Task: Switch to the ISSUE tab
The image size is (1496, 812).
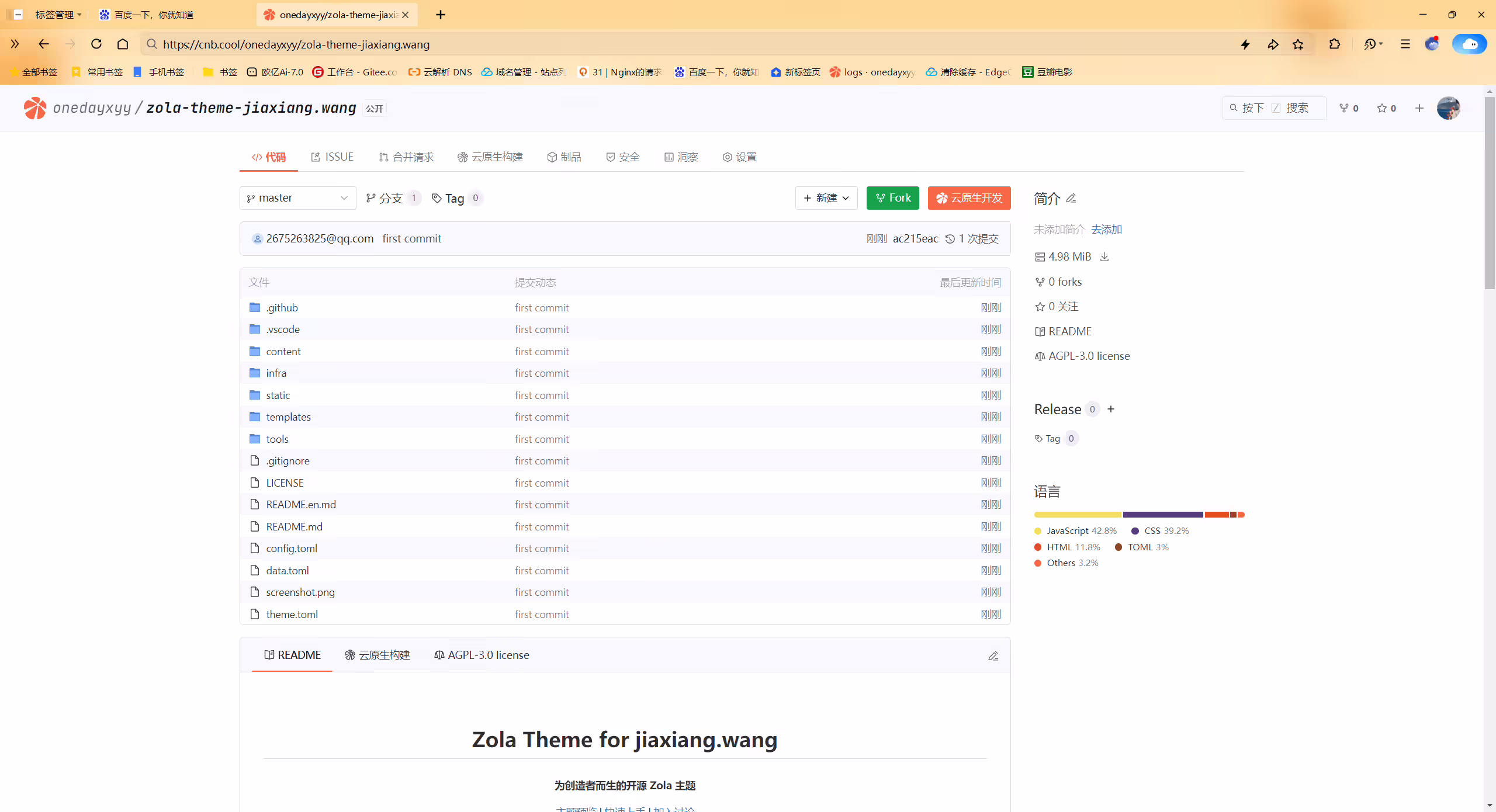Action: (x=333, y=157)
